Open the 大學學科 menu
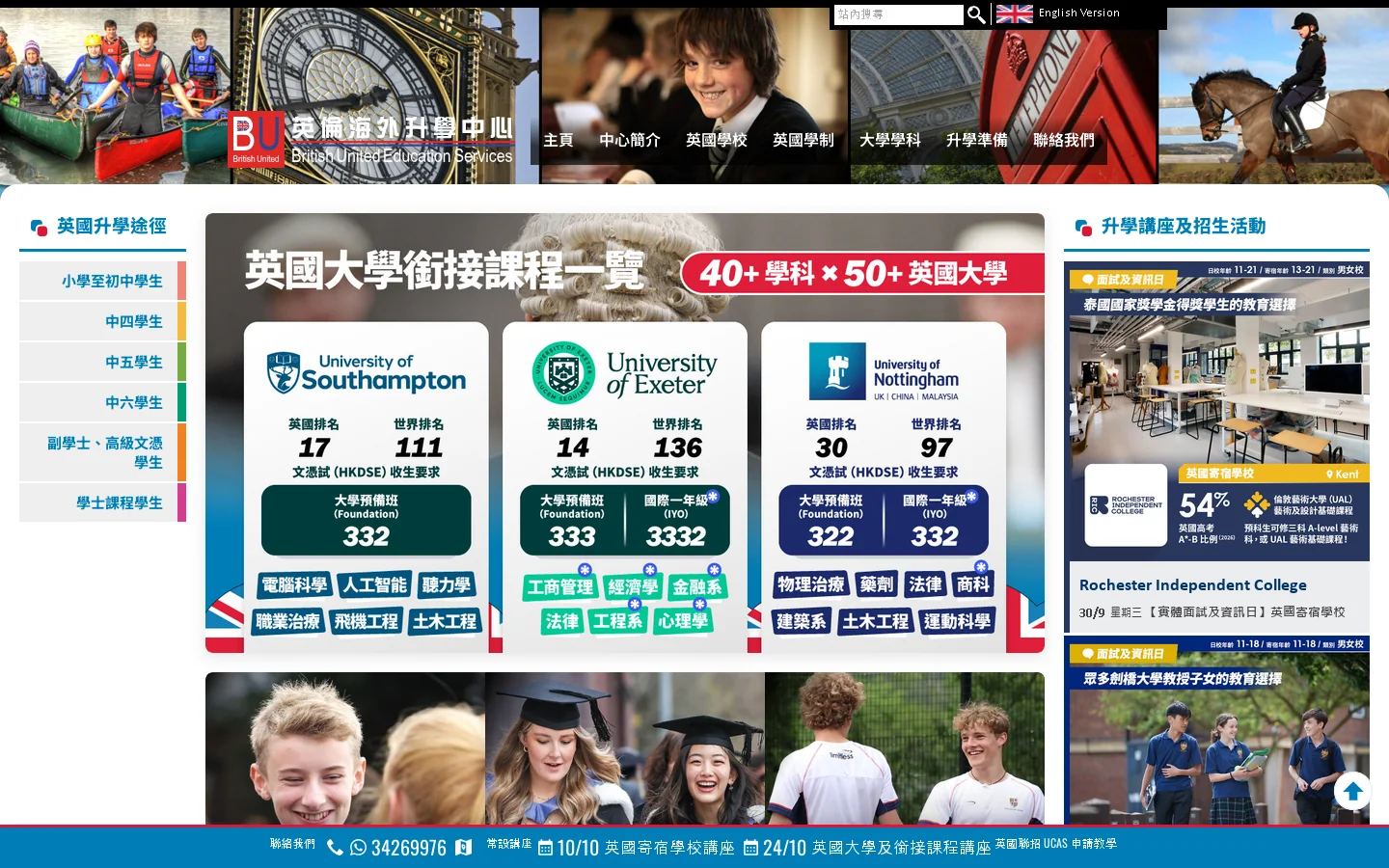Screen dimensions: 1389x868 coord(890,140)
